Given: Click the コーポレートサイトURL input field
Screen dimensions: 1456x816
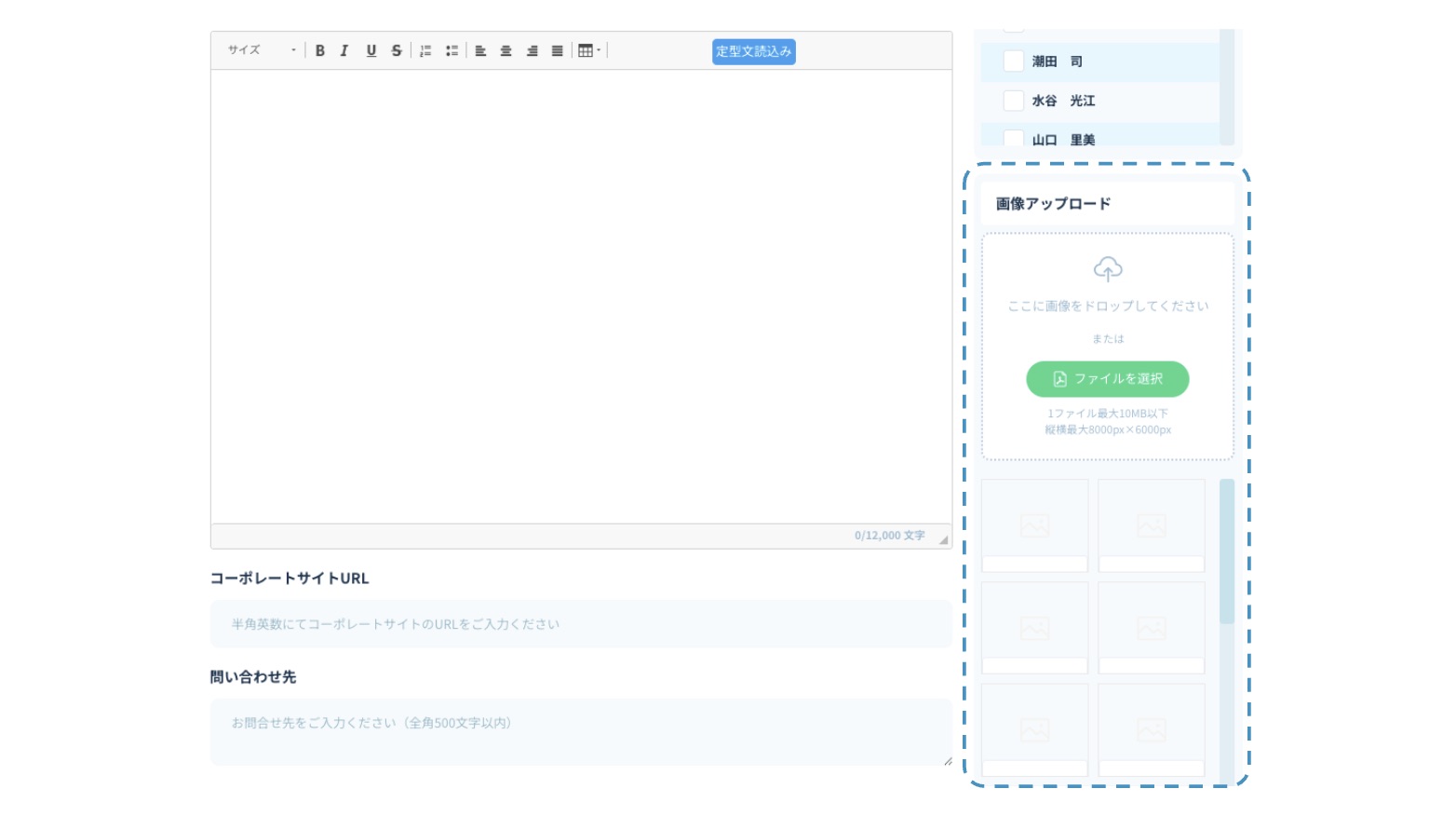Looking at the screenshot, I should point(580,624).
